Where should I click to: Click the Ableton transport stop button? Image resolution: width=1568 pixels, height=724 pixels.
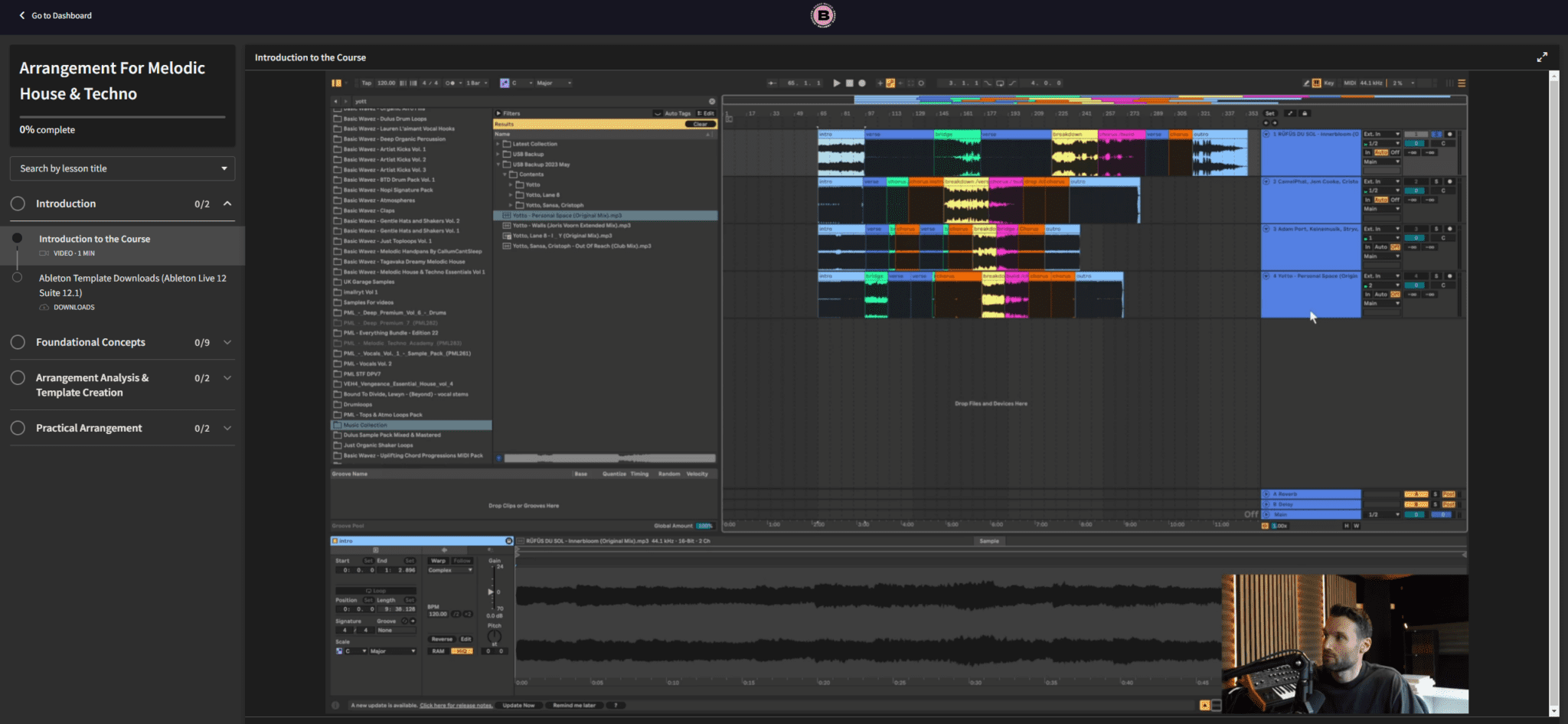[849, 83]
